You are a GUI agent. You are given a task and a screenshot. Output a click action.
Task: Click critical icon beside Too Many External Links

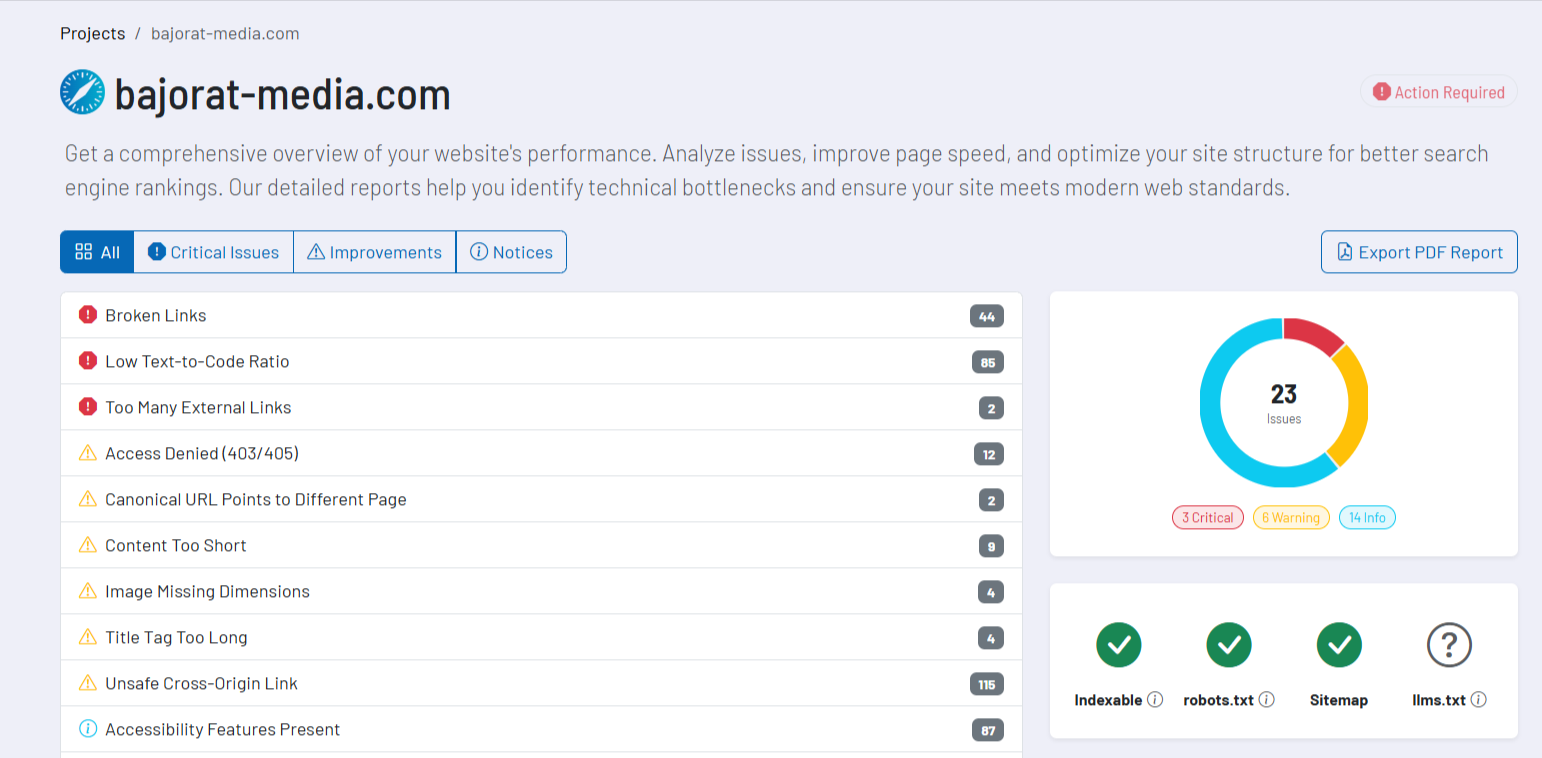[88, 407]
